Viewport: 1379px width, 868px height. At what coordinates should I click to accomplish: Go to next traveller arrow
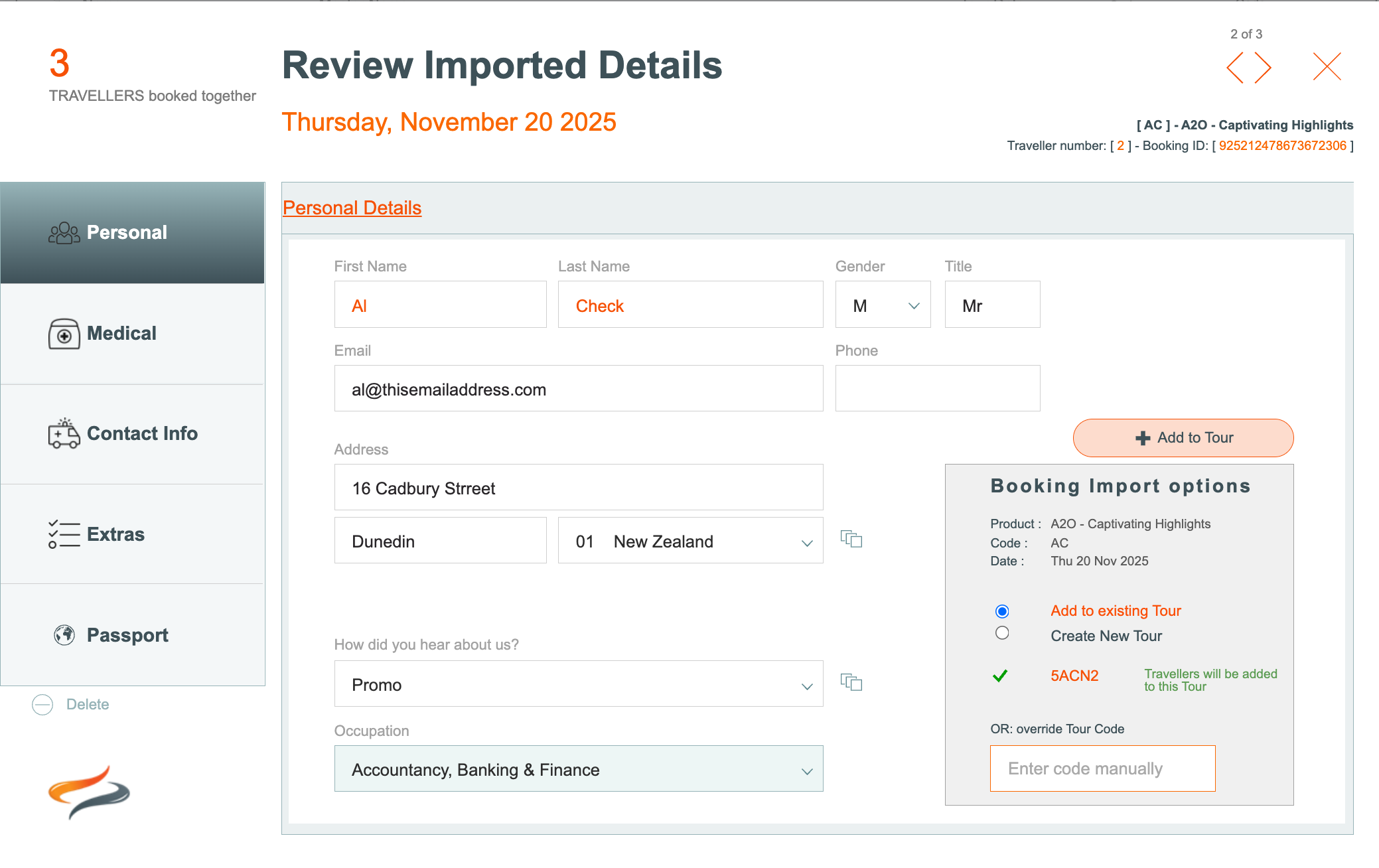click(1263, 68)
